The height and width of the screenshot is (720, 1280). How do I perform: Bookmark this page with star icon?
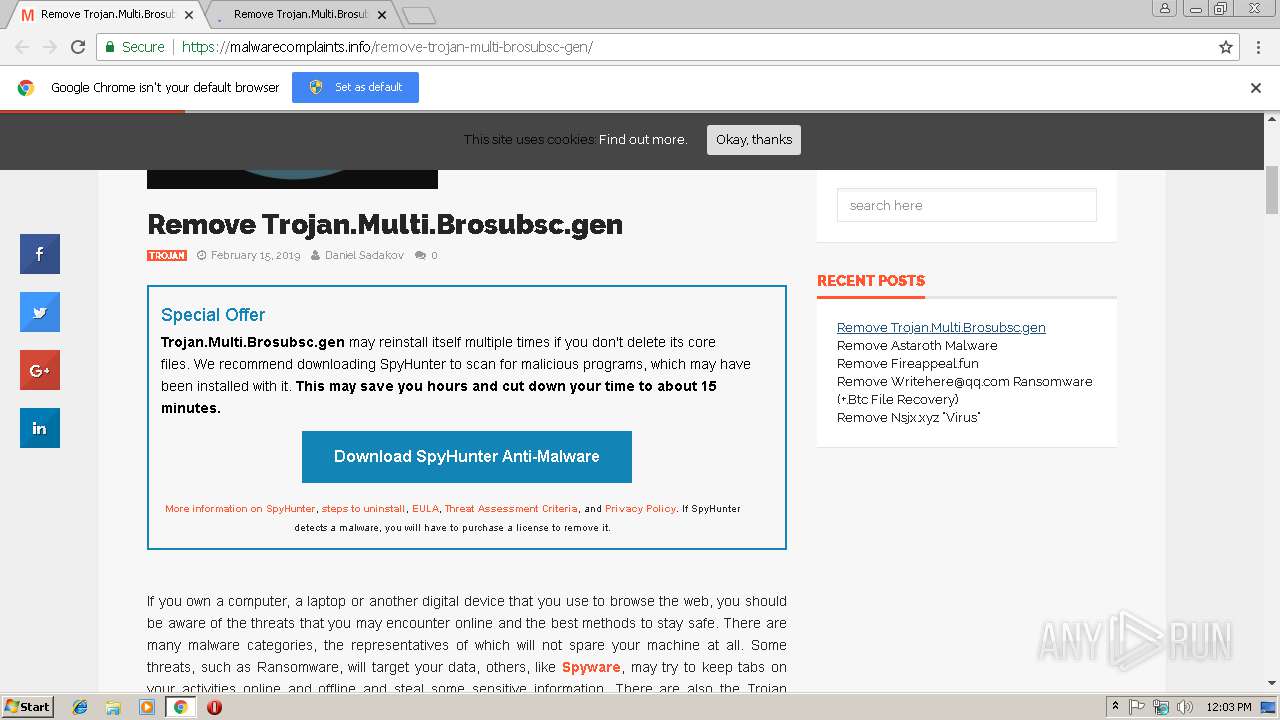1226,47
